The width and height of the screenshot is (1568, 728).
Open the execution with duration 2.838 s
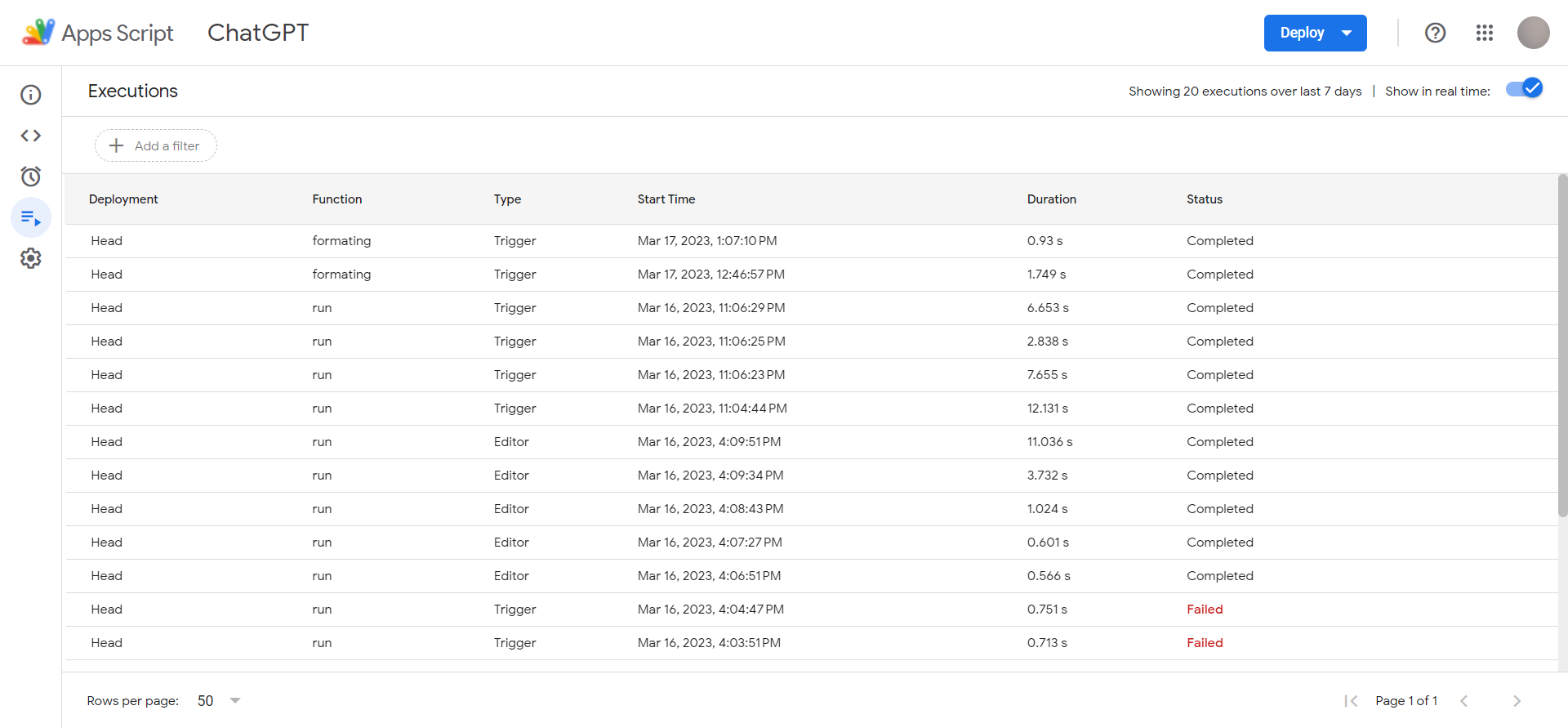pos(810,342)
